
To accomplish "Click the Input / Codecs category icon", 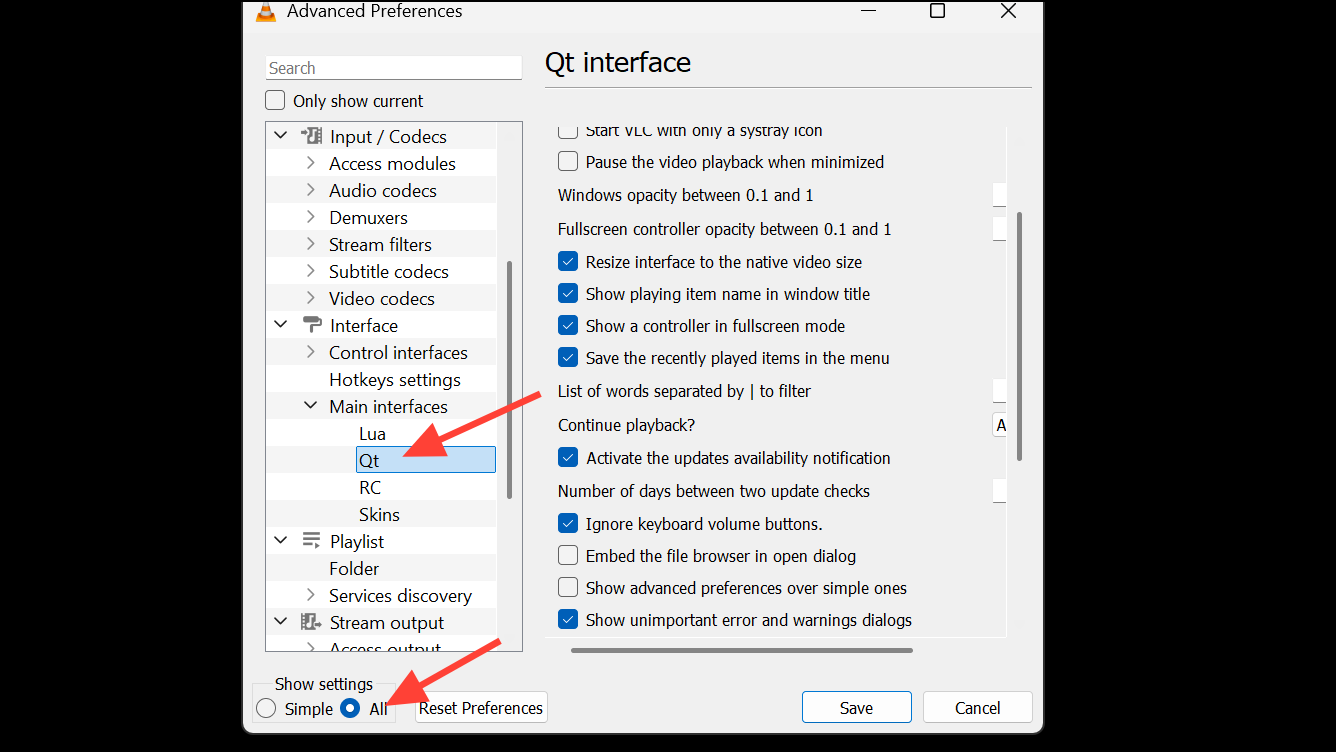I will 313,136.
